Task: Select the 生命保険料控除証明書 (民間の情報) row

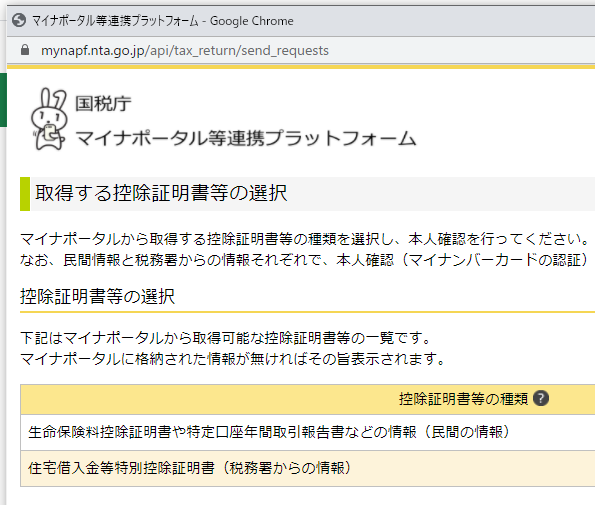Action: point(308,432)
